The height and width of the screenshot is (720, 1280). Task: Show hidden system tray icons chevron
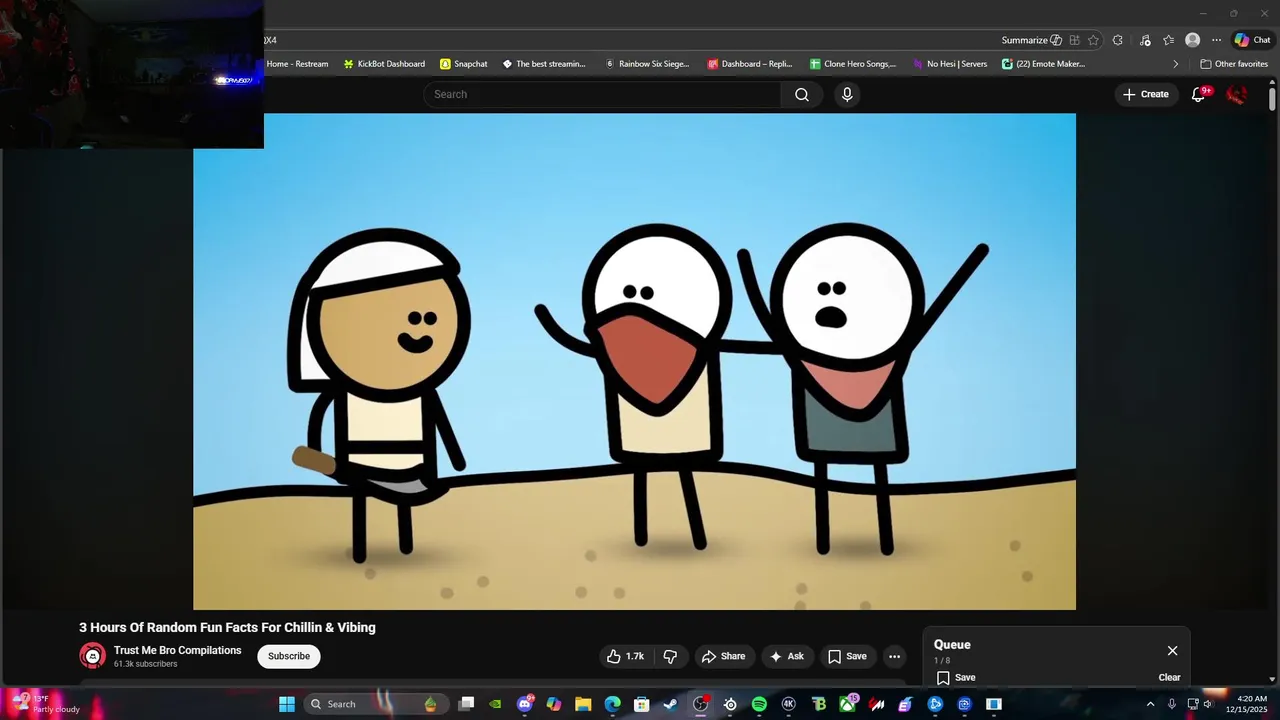coord(1150,704)
